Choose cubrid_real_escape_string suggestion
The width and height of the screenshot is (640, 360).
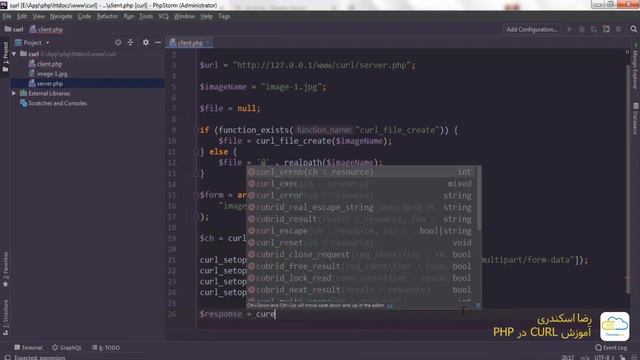[x=361, y=207]
